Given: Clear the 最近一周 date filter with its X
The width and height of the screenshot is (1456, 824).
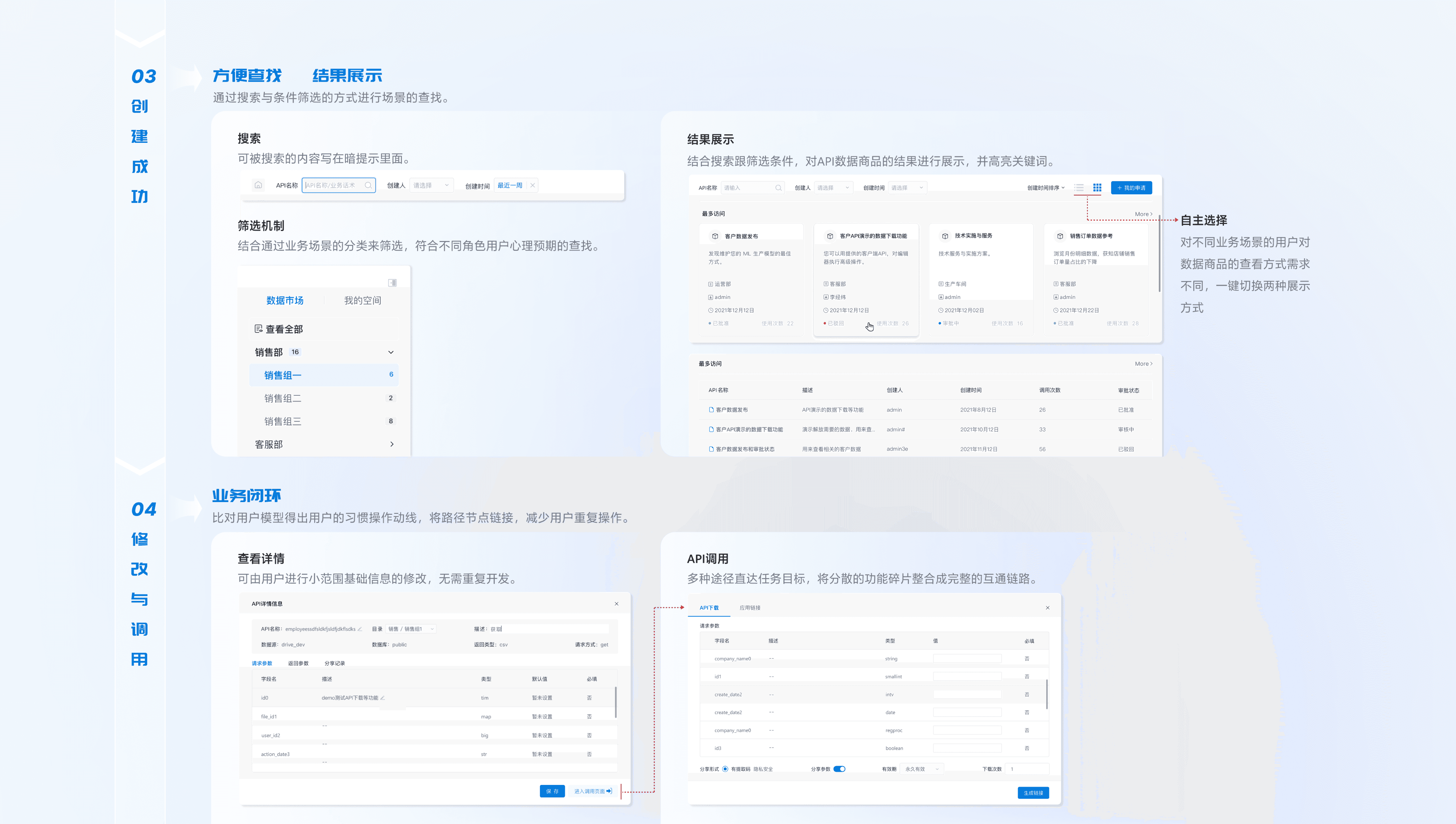Looking at the screenshot, I should (x=533, y=185).
